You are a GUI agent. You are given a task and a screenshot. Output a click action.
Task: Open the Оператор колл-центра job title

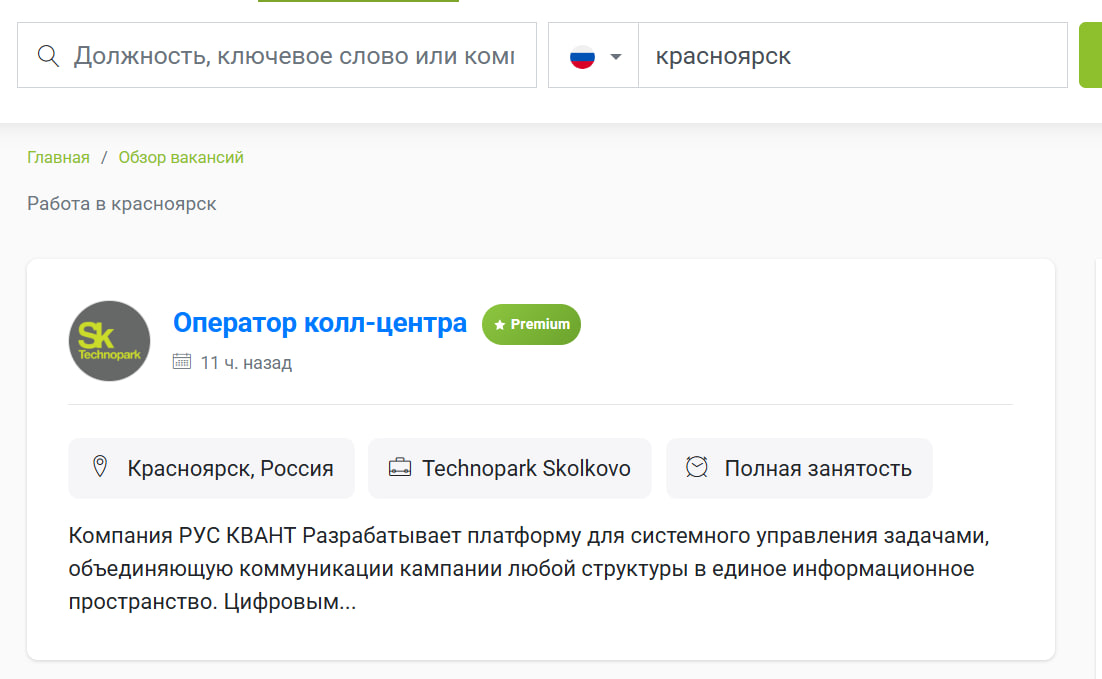(320, 323)
